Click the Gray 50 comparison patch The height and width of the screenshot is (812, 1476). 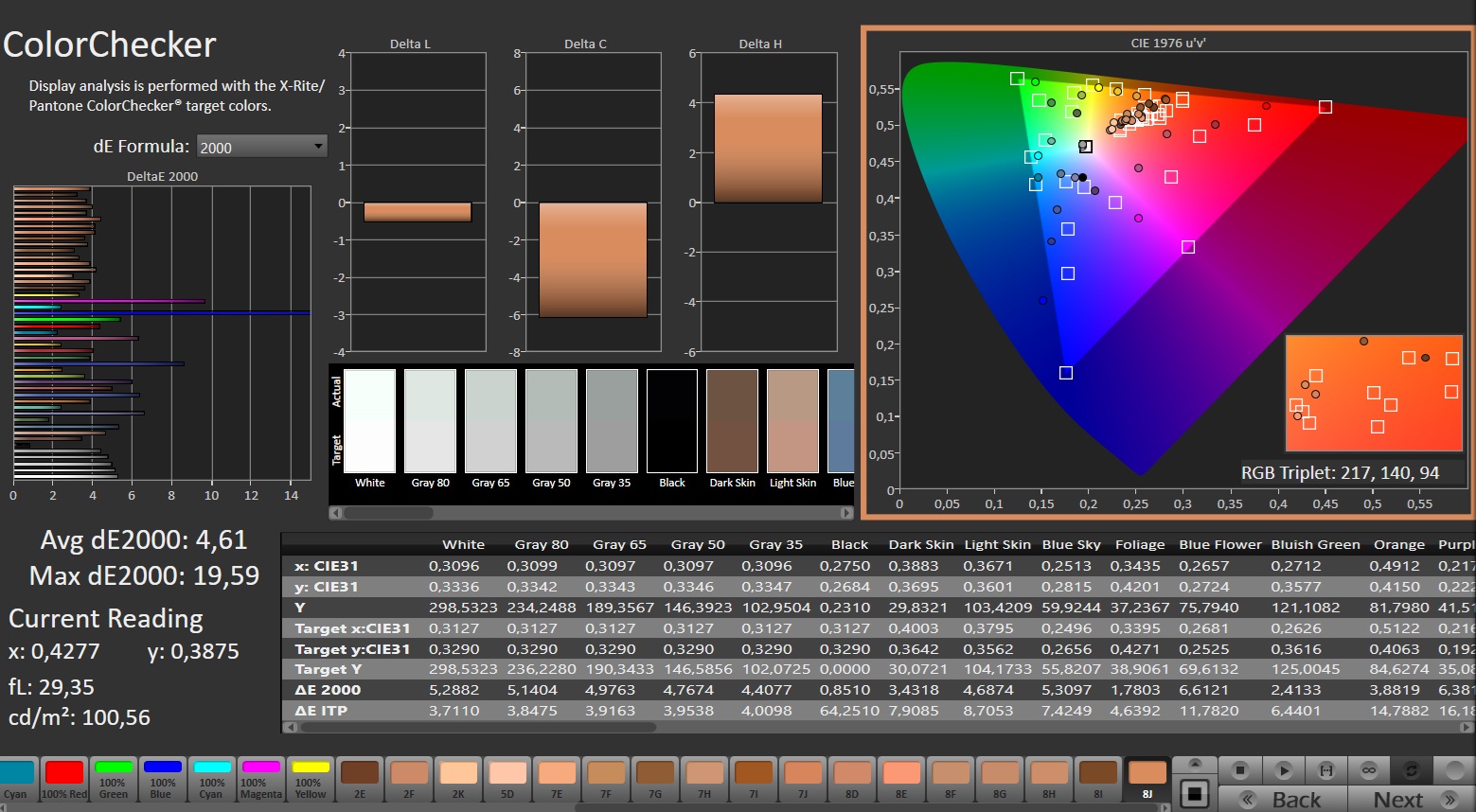click(551, 421)
